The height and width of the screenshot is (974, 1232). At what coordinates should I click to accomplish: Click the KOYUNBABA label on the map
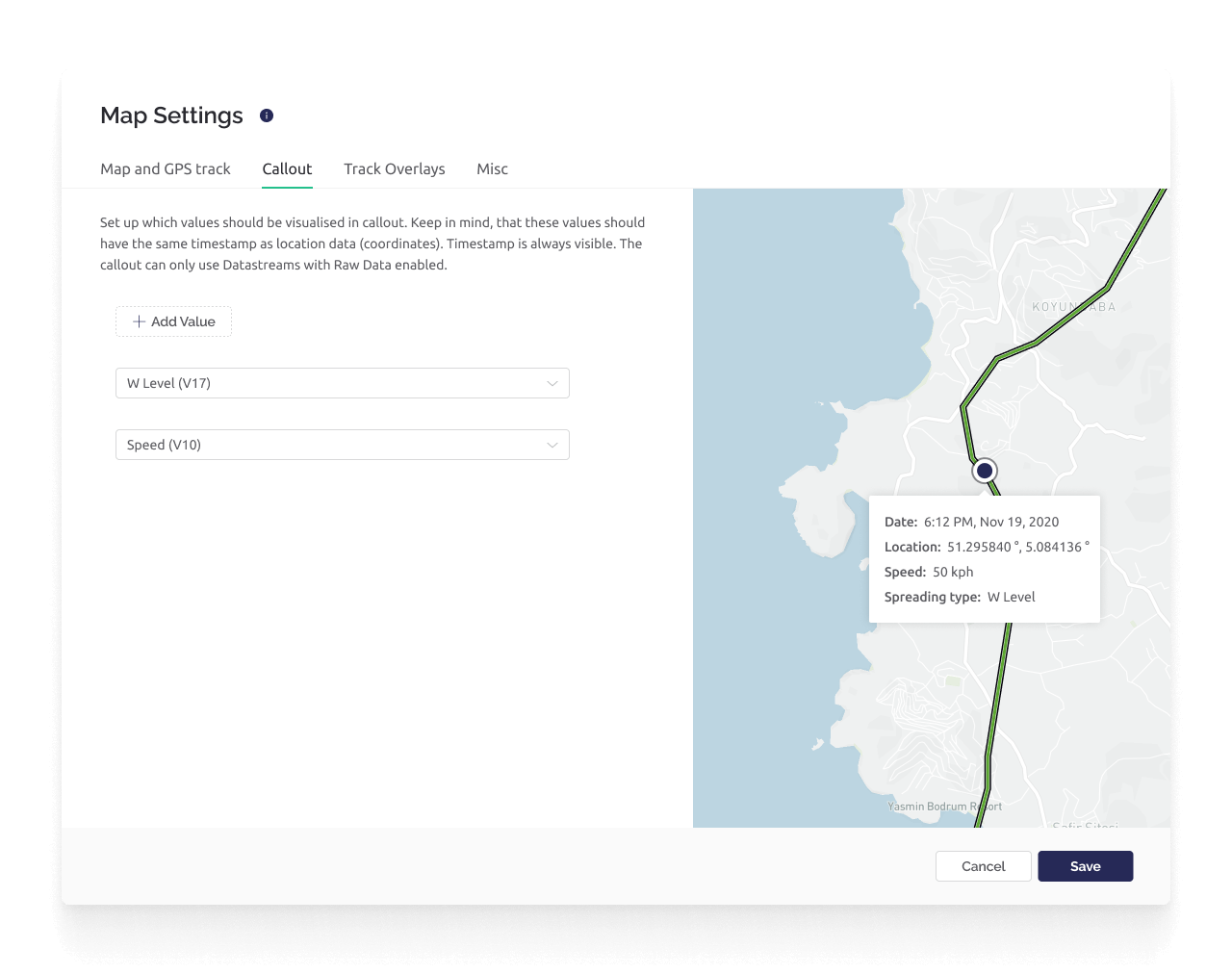point(1073,307)
